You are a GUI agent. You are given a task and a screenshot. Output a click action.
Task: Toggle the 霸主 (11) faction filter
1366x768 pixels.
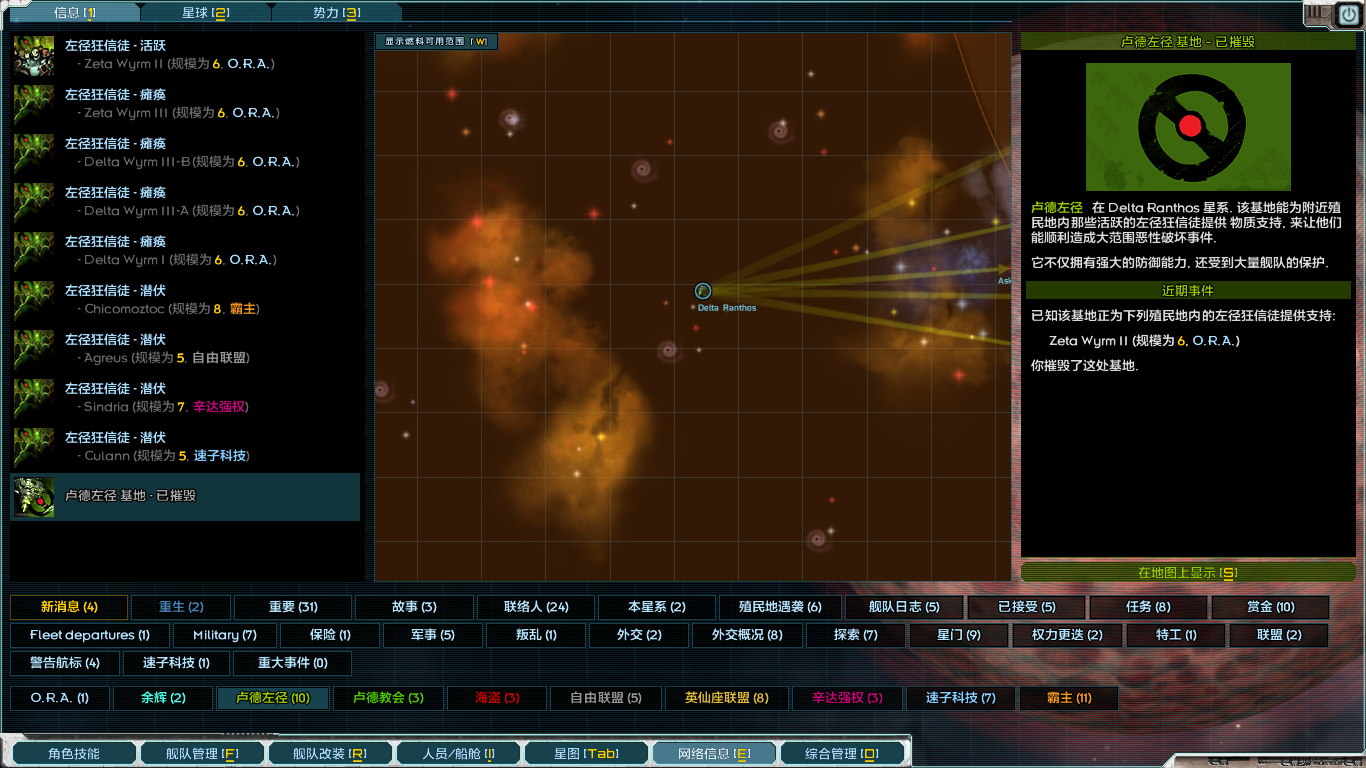pyautogui.click(x=1069, y=698)
